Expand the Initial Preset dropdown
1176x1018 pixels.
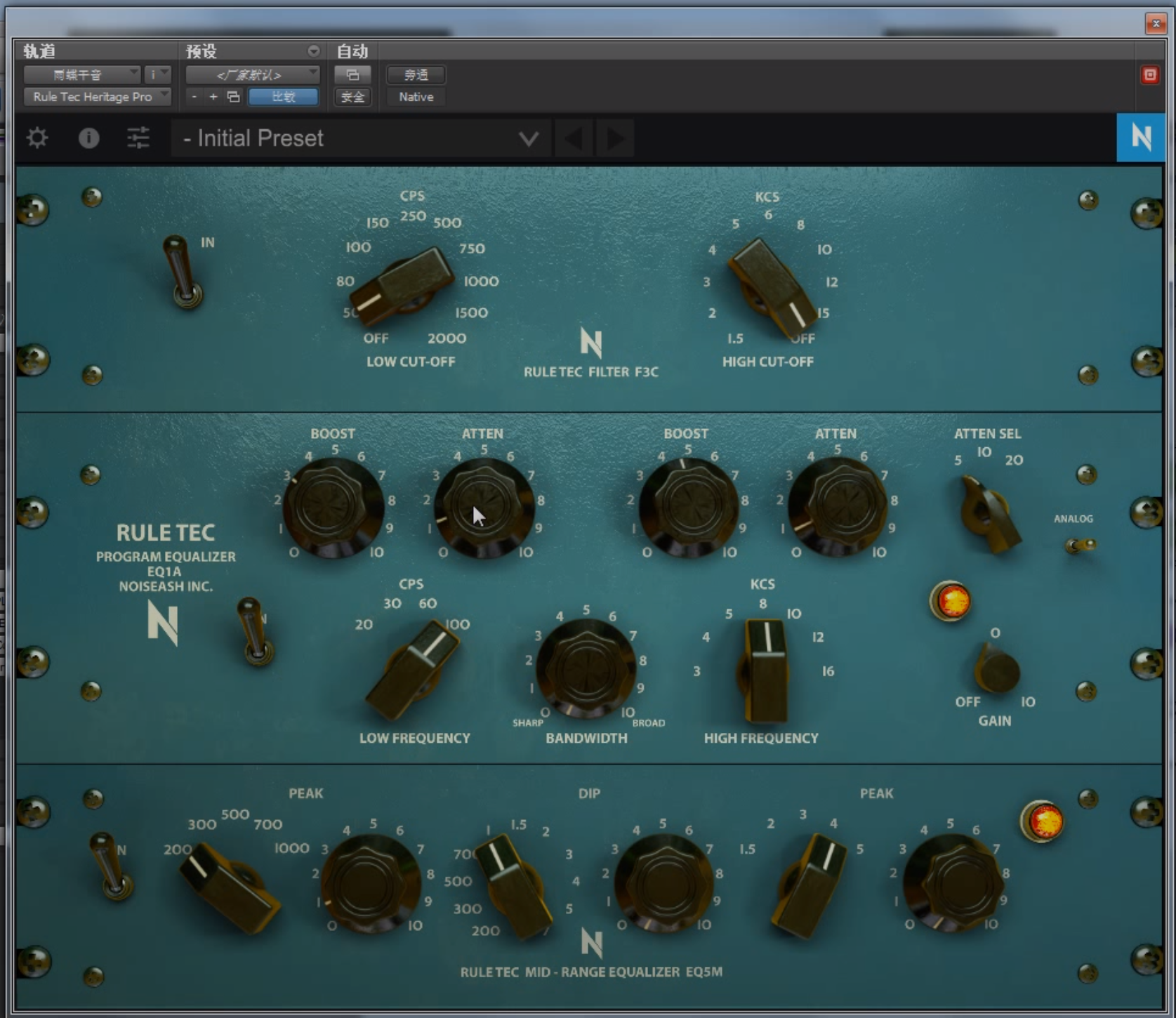click(528, 138)
